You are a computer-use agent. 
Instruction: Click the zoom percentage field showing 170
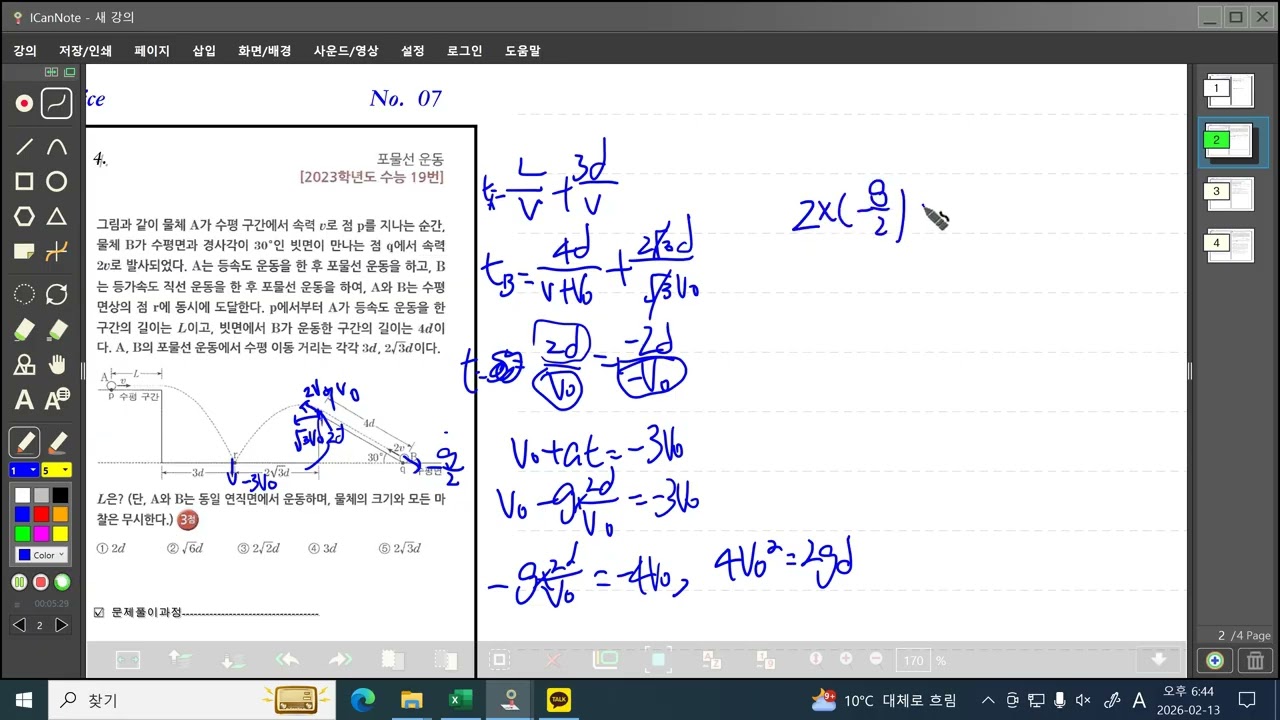914,660
